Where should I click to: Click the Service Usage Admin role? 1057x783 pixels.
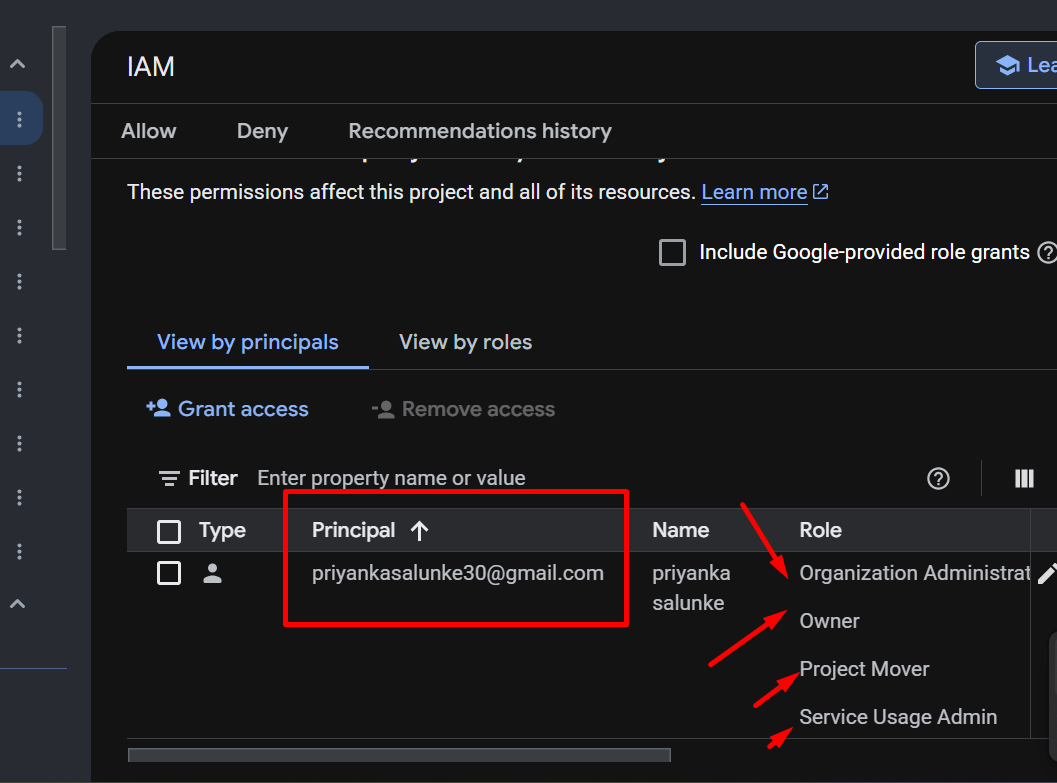pos(898,717)
